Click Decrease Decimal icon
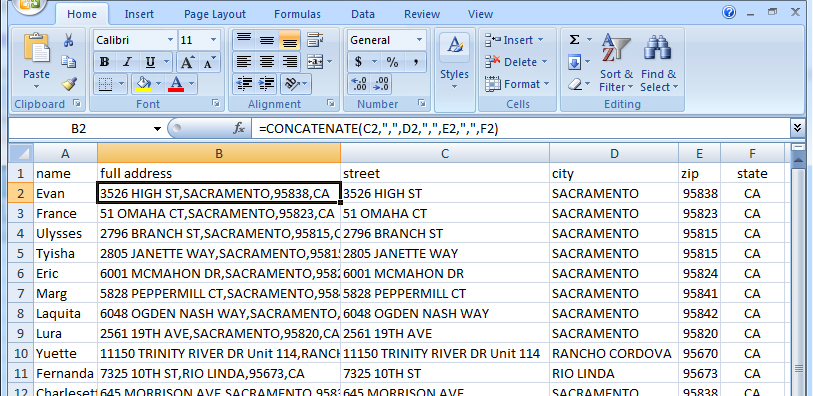 (x=381, y=84)
